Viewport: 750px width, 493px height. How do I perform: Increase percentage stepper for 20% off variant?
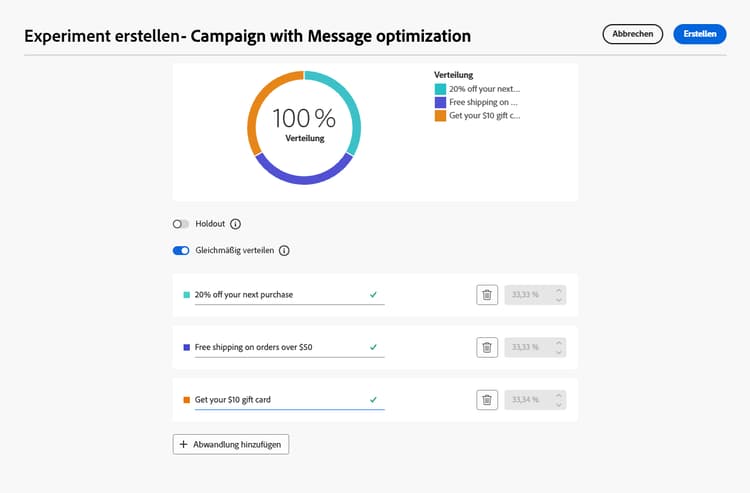[559, 290]
